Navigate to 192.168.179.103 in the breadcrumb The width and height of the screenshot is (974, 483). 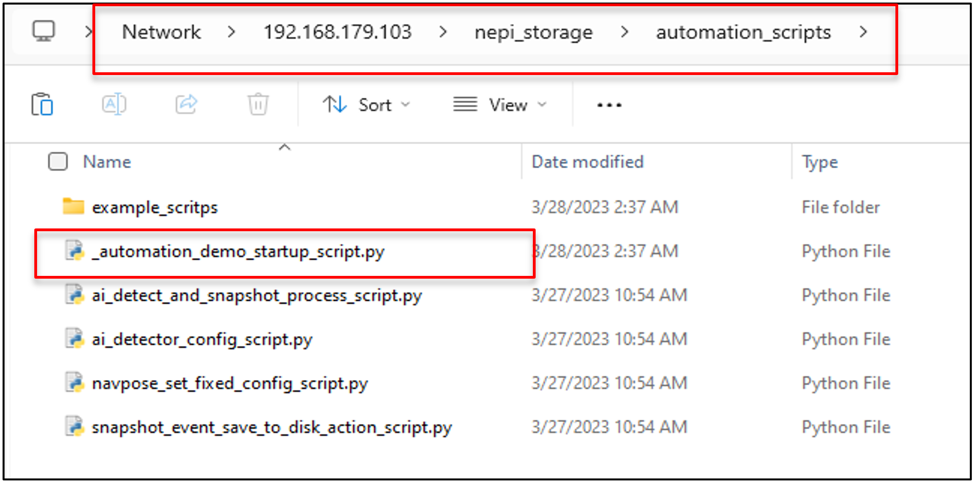(x=337, y=32)
